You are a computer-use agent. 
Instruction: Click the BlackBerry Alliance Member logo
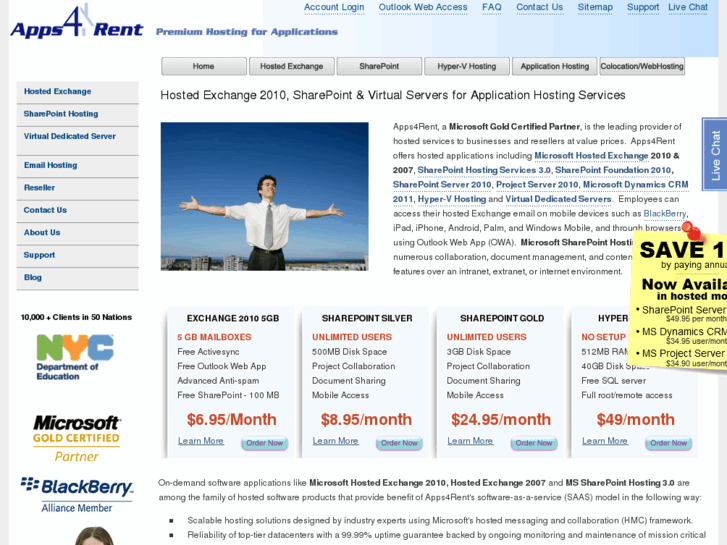[x=77, y=495]
